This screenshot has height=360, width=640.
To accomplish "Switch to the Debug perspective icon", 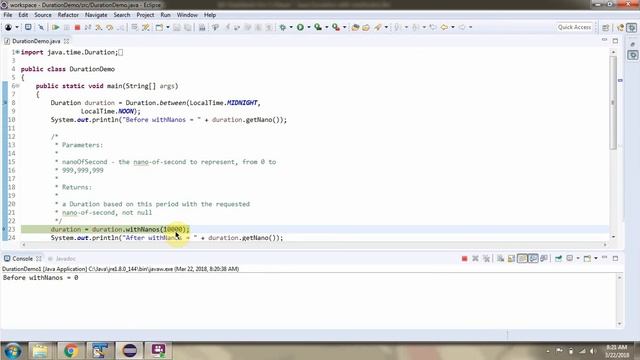I will click(x=632, y=27).
